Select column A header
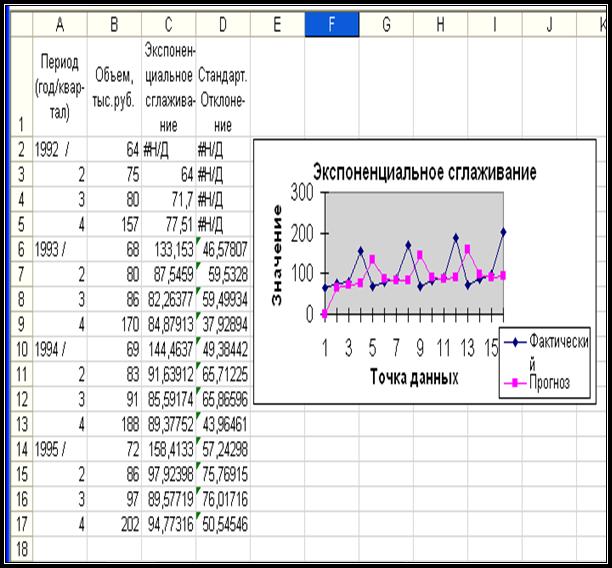 tap(60, 25)
